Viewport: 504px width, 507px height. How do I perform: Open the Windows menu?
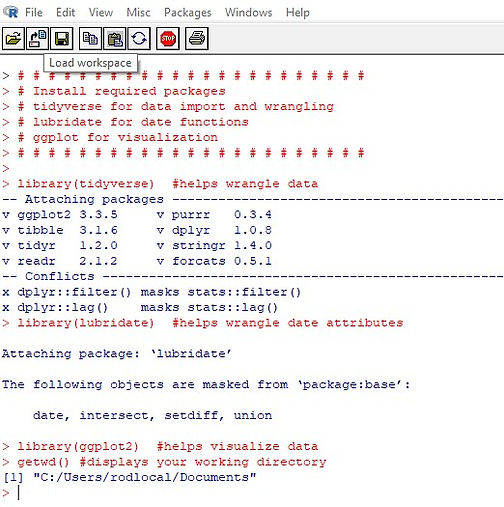tap(249, 13)
